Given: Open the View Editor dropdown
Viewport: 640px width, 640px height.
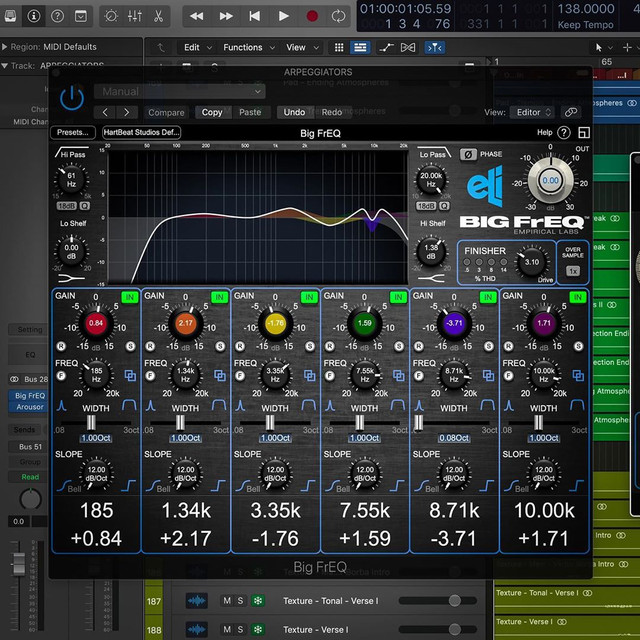Looking at the screenshot, I should tap(533, 112).
